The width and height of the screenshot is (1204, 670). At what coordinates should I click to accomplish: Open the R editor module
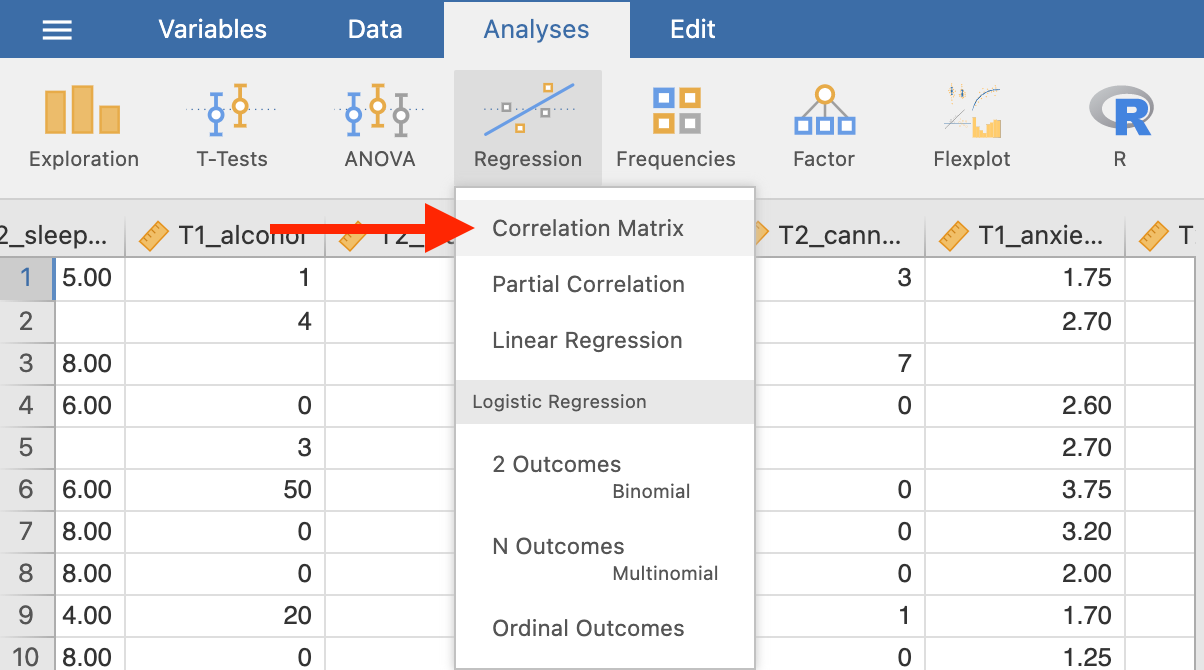(1120, 126)
